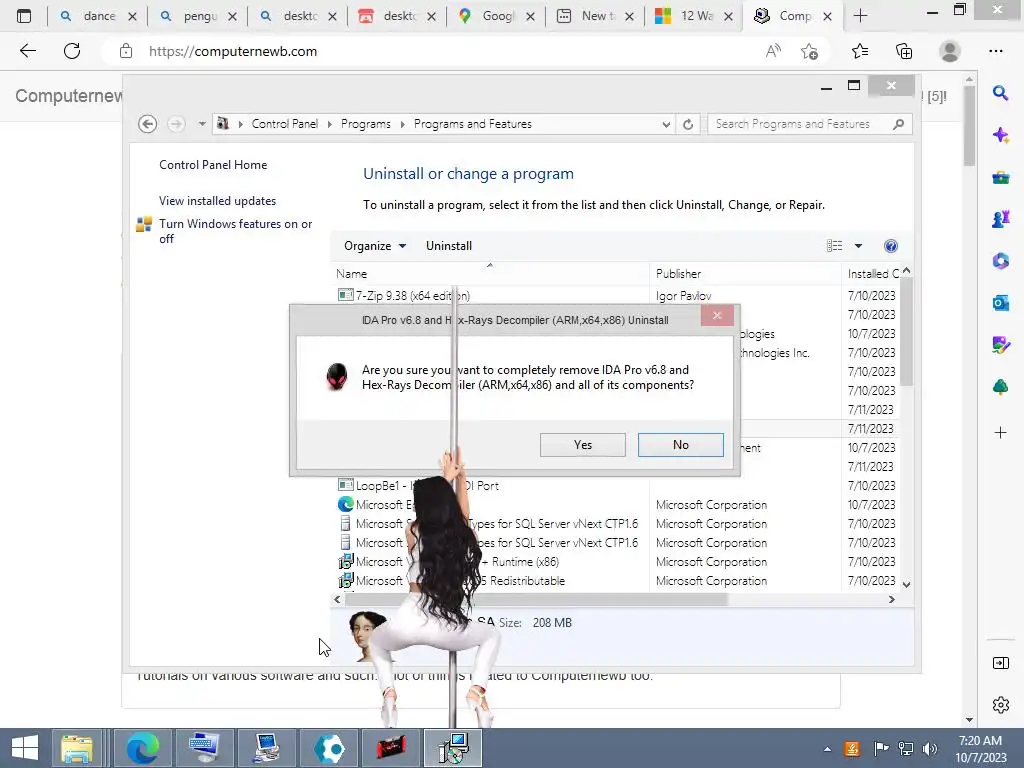Select Programs and Features breadcrumb
Viewport: 1024px width, 768px height.
(473, 124)
